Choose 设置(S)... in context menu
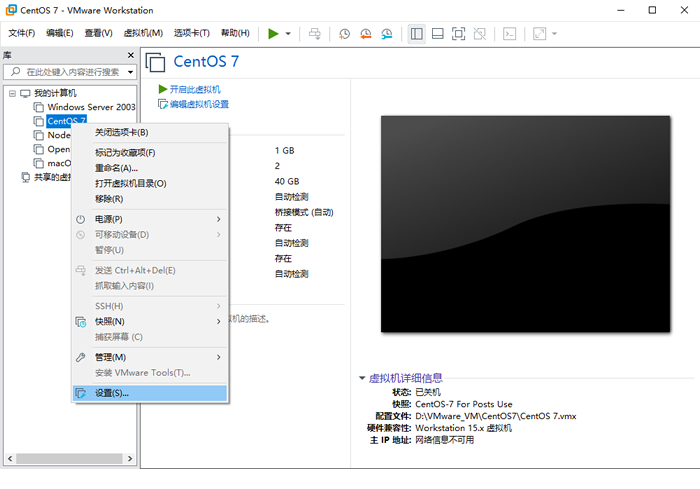The height and width of the screenshot is (489, 700). [x=150, y=393]
